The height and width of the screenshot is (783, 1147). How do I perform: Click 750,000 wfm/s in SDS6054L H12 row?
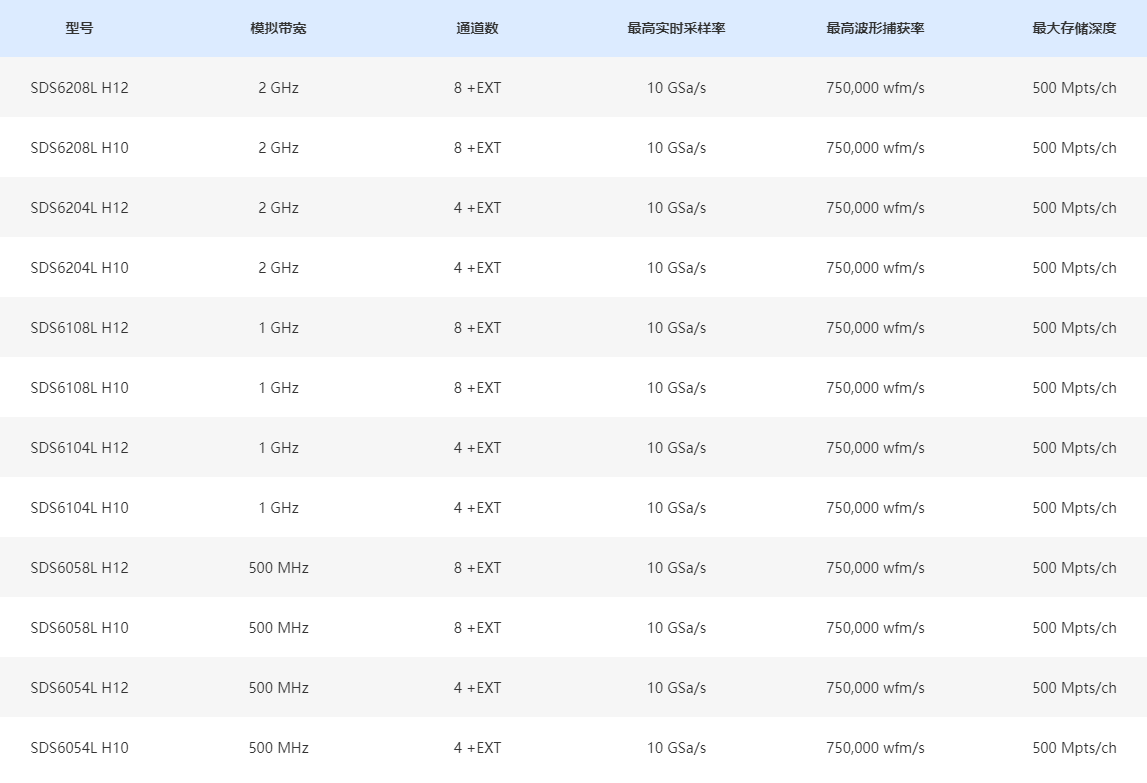(x=875, y=688)
